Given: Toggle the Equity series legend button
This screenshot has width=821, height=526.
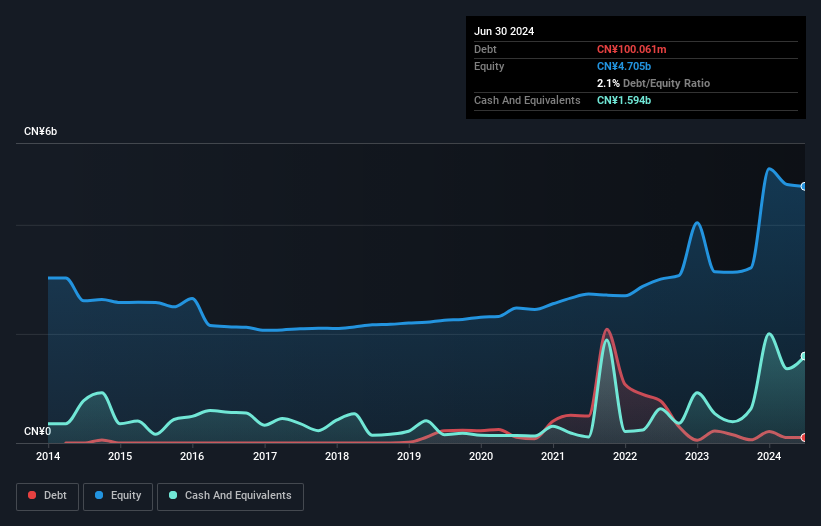Looking at the screenshot, I should (x=118, y=496).
